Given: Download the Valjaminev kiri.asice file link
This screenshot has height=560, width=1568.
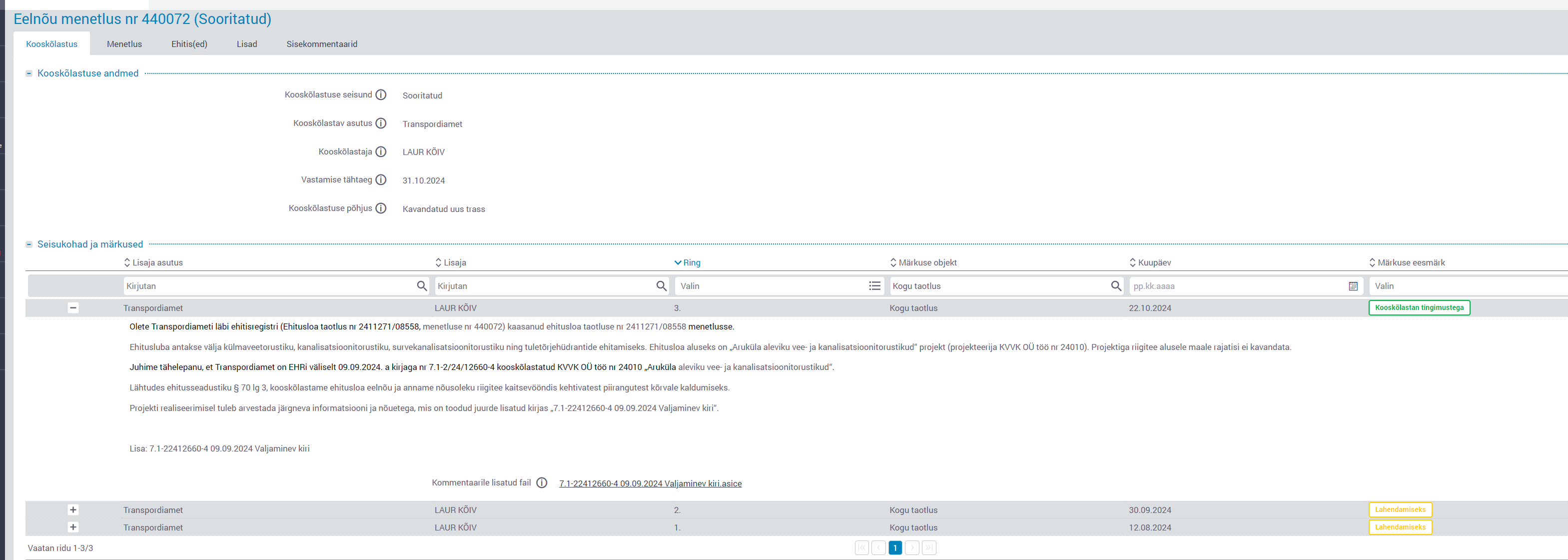Looking at the screenshot, I should pos(650,483).
